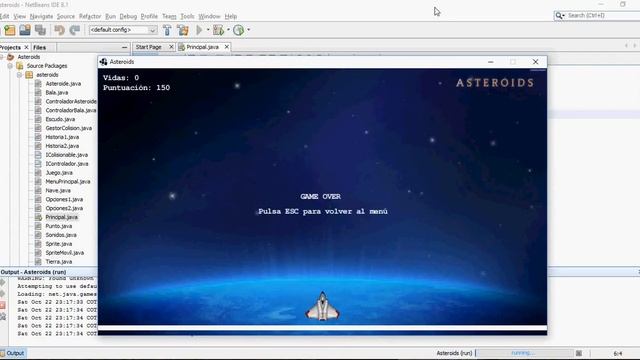Click the Save All toolbar icon
Image resolution: width=640 pixels, height=360 pixels.
[x=40, y=30]
